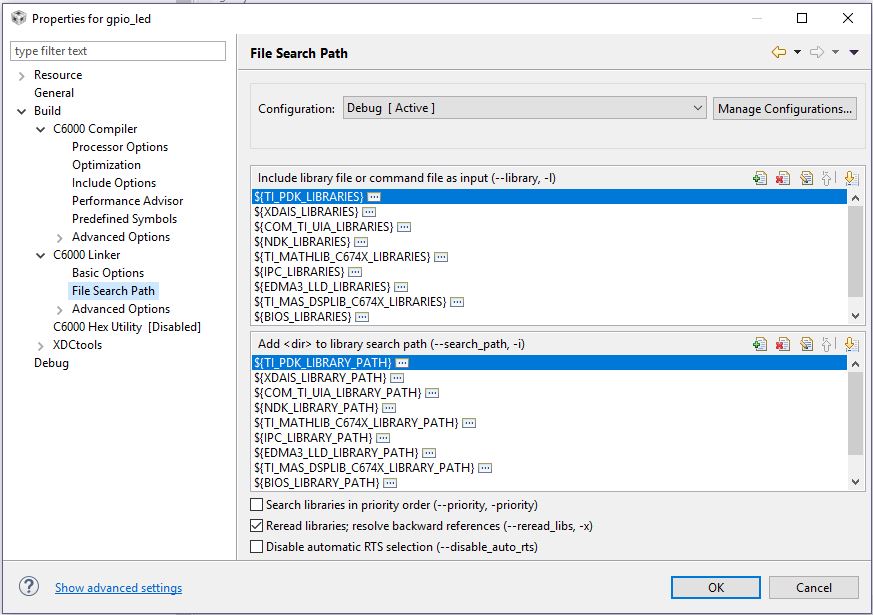Click Edit icon for library search path list
This screenshot has height=615, width=873.
point(806,344)
